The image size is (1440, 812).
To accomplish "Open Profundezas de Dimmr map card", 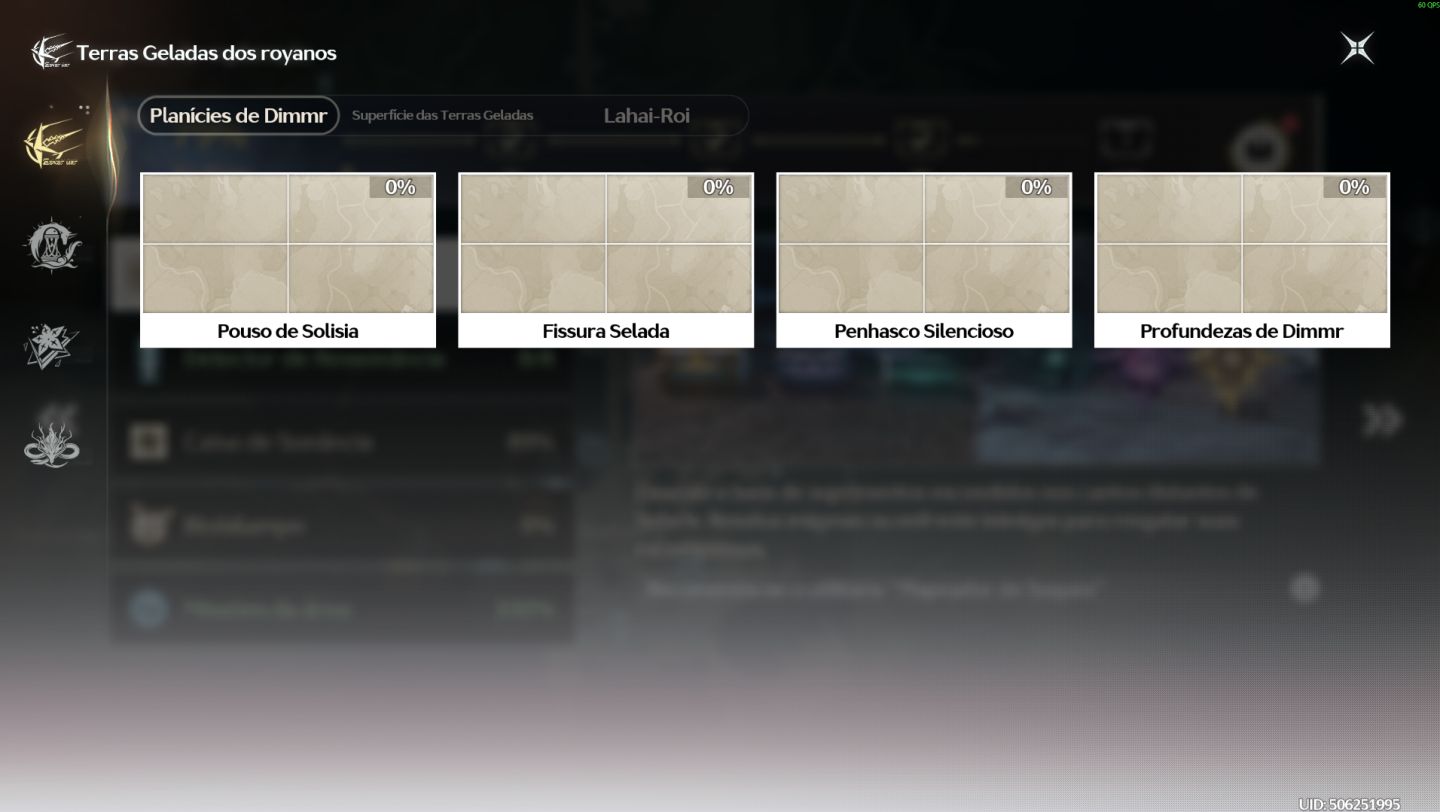I will (1242, 260).
